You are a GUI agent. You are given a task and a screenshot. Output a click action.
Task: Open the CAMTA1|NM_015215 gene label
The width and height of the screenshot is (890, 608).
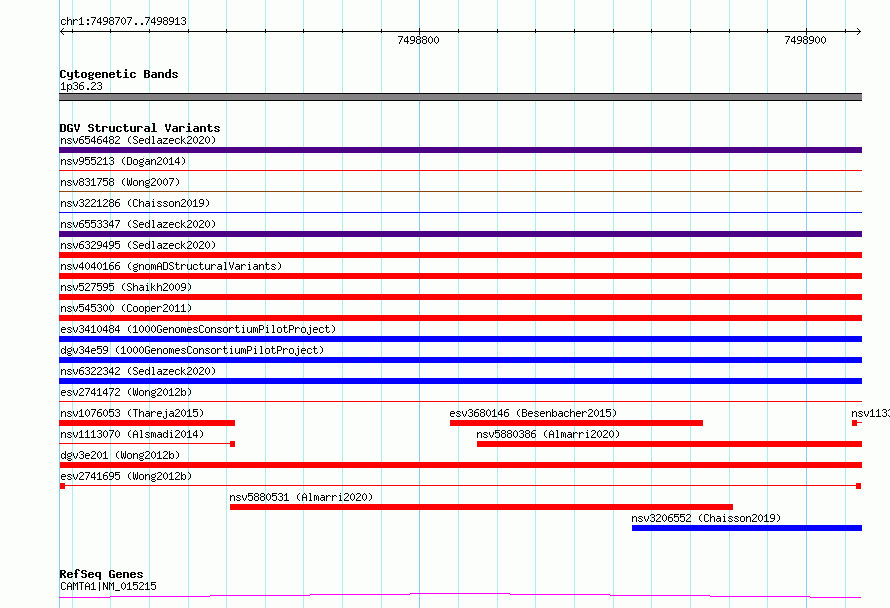pos(108,586)
